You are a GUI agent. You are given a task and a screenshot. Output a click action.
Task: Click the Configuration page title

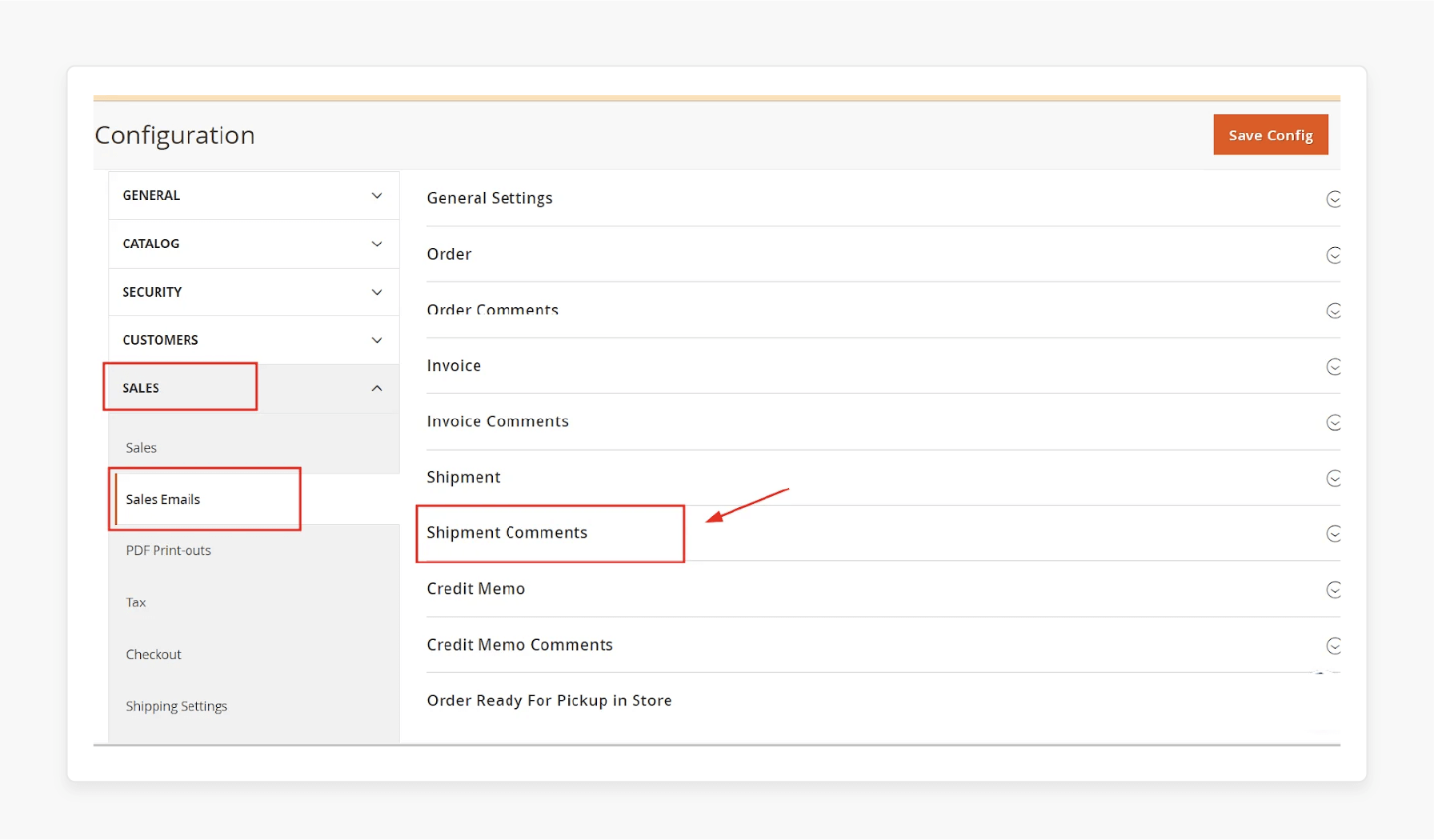[174, 135]
